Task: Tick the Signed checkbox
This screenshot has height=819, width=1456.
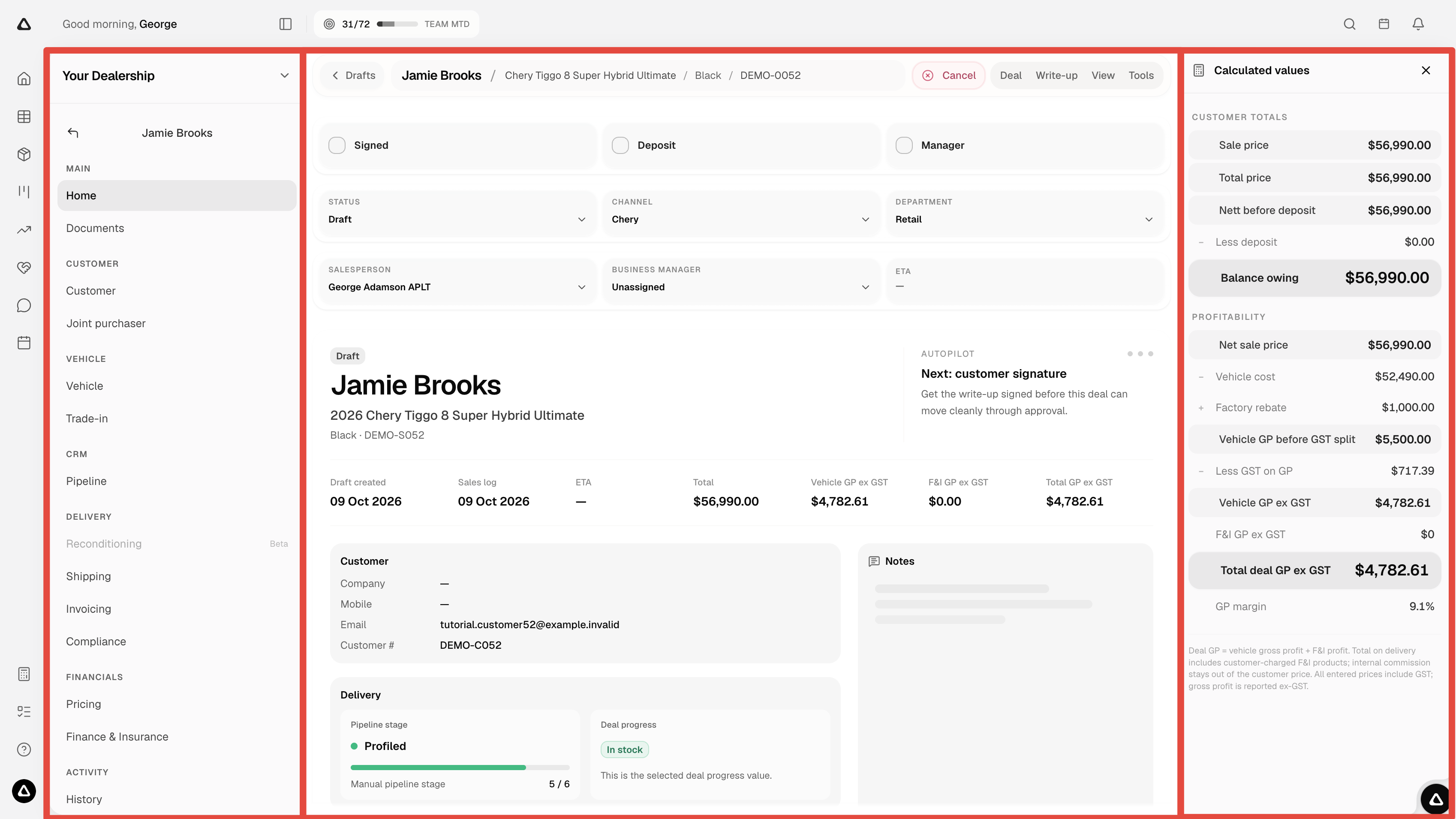Action: click(x=337, y=145)
